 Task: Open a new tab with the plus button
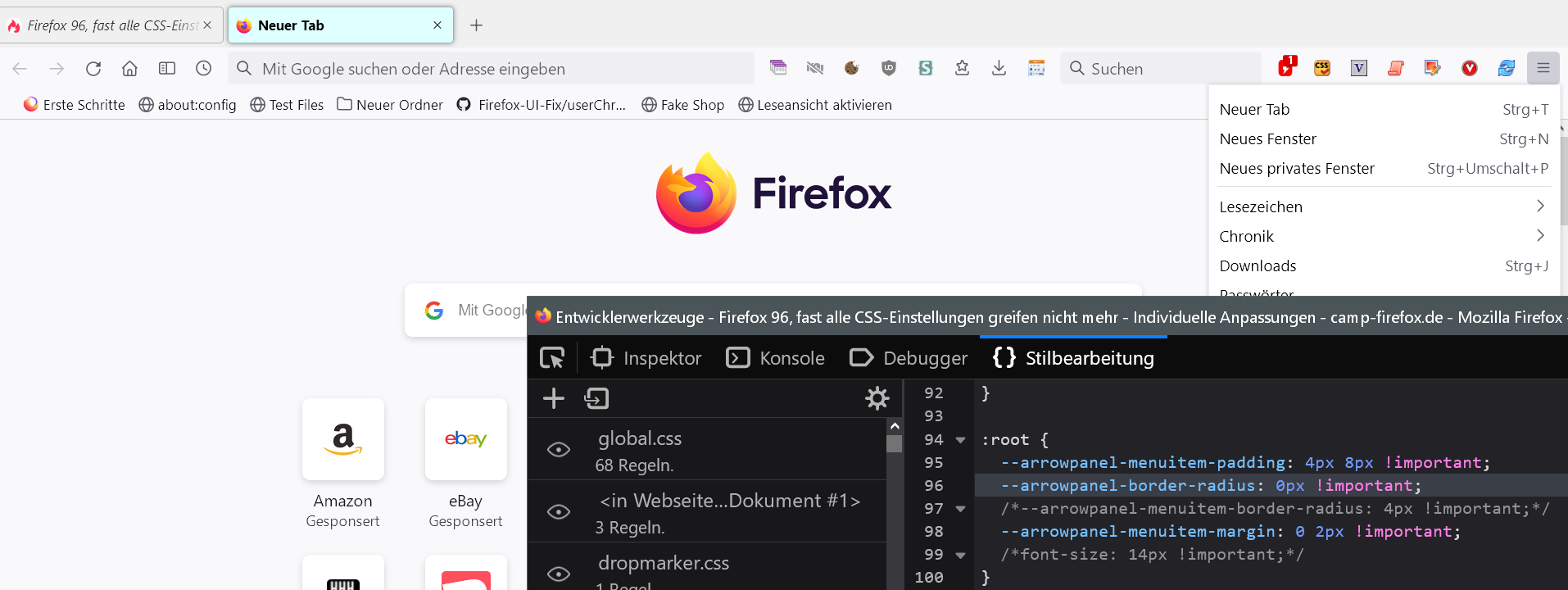(476, 25)
